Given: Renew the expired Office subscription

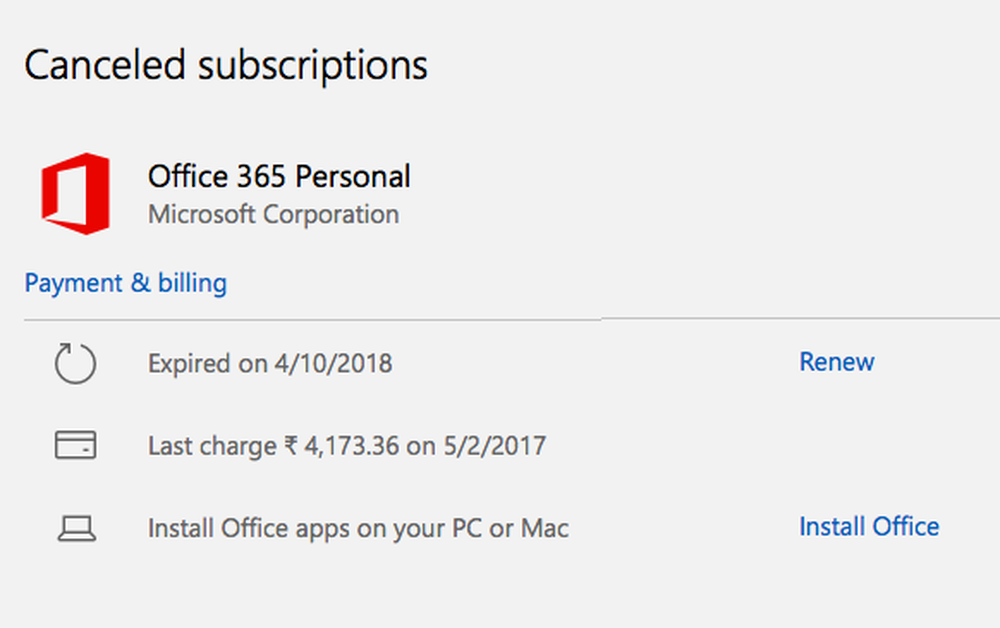Looking at the screenshot, I should [x=836, y=362].
